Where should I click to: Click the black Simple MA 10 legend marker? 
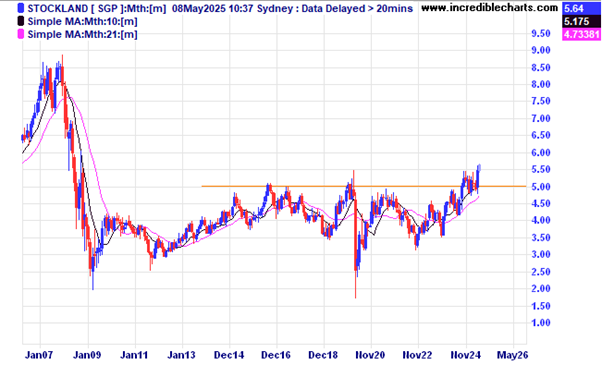21,21
